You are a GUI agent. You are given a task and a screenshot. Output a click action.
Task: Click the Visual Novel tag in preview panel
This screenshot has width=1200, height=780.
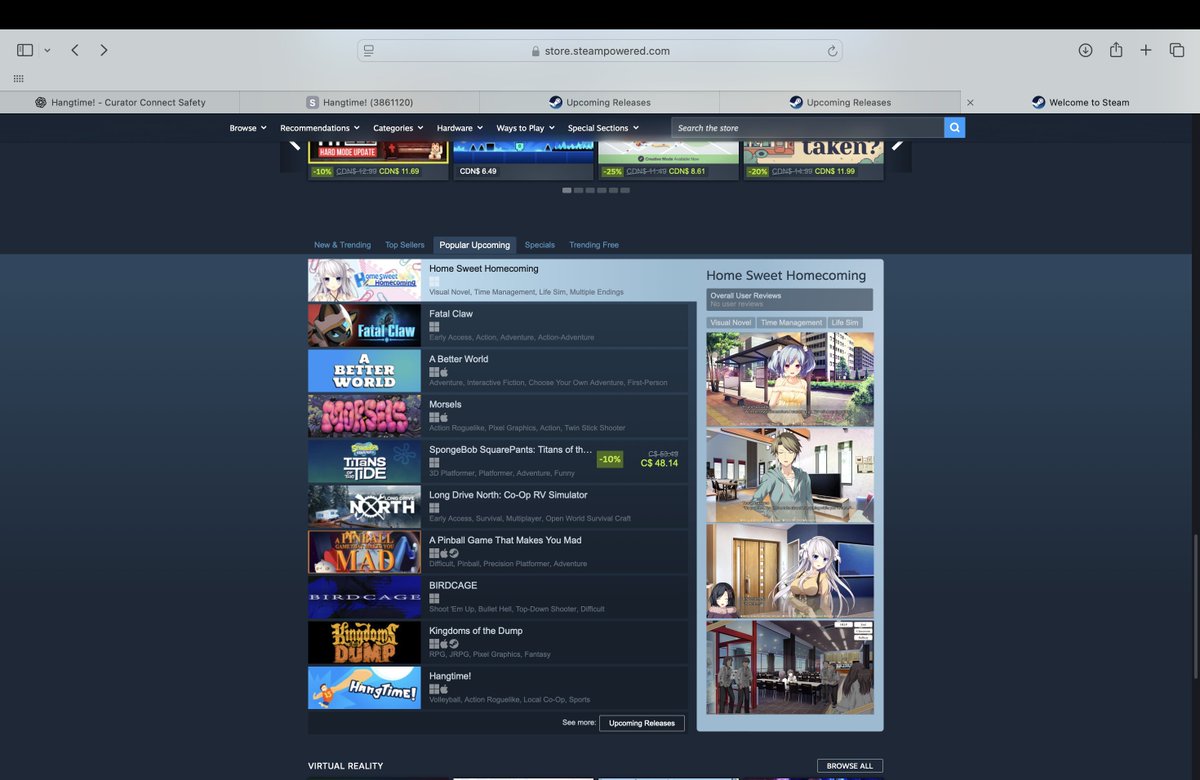click(731, 323)
